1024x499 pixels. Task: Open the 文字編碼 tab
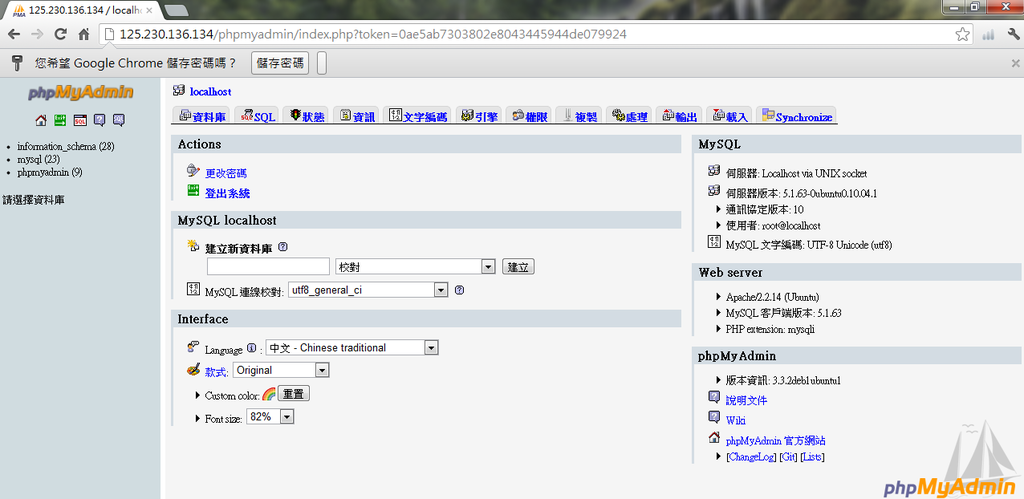coord(418,116)
